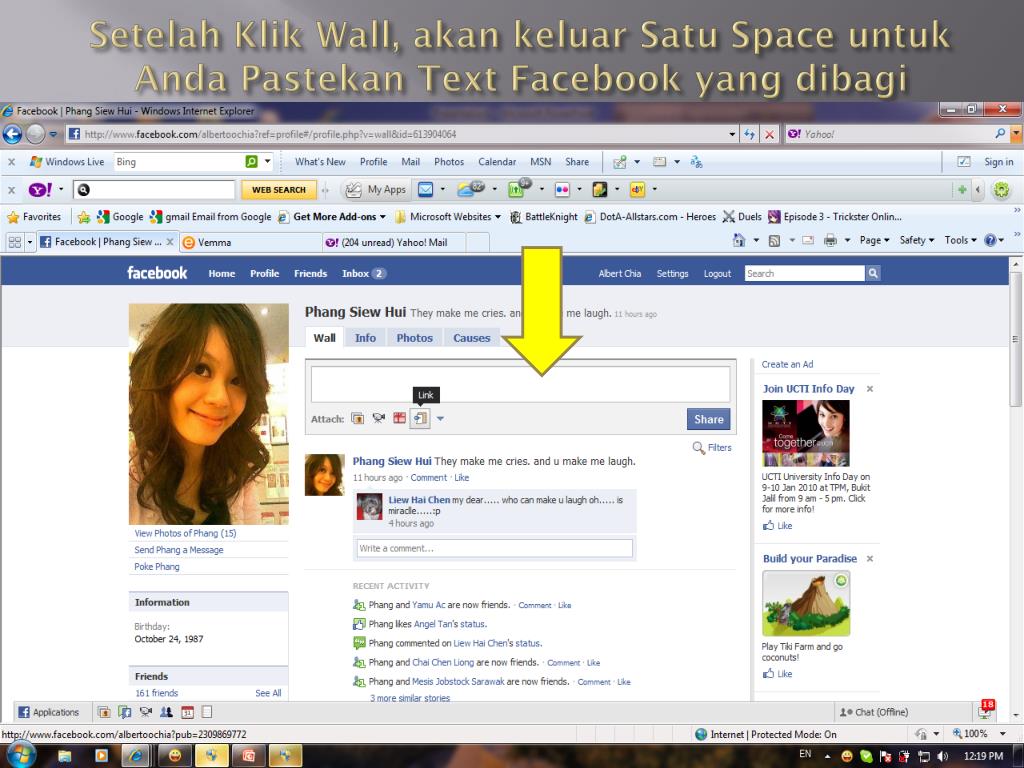Click the blue Share button

point(709,419)
